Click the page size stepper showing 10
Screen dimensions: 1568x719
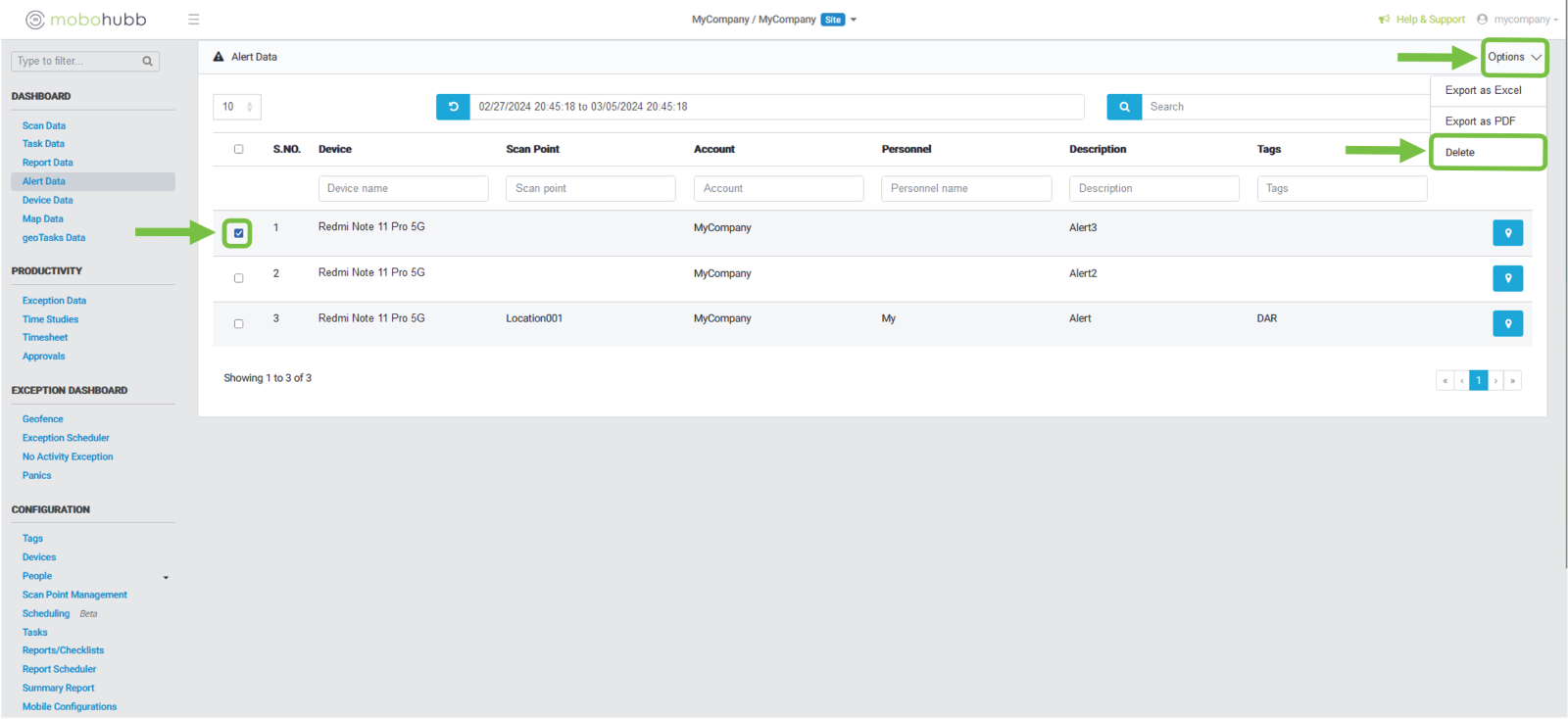(237, 107)
